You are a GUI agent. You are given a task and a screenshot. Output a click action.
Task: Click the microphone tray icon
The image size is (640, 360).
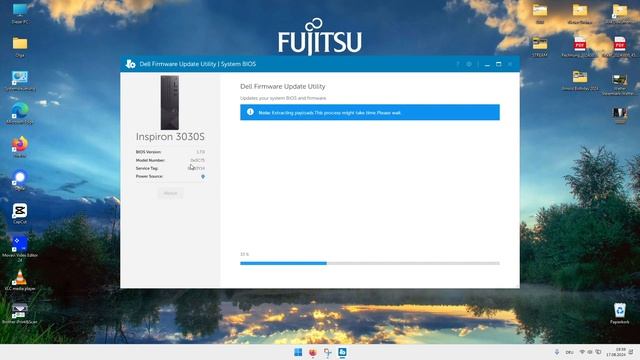[x=557, y=352]
